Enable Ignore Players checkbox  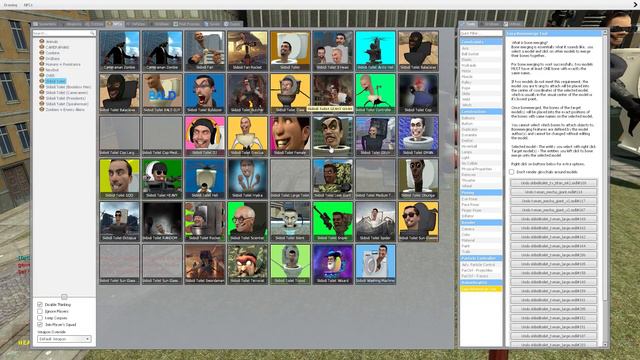pos(40,311)
